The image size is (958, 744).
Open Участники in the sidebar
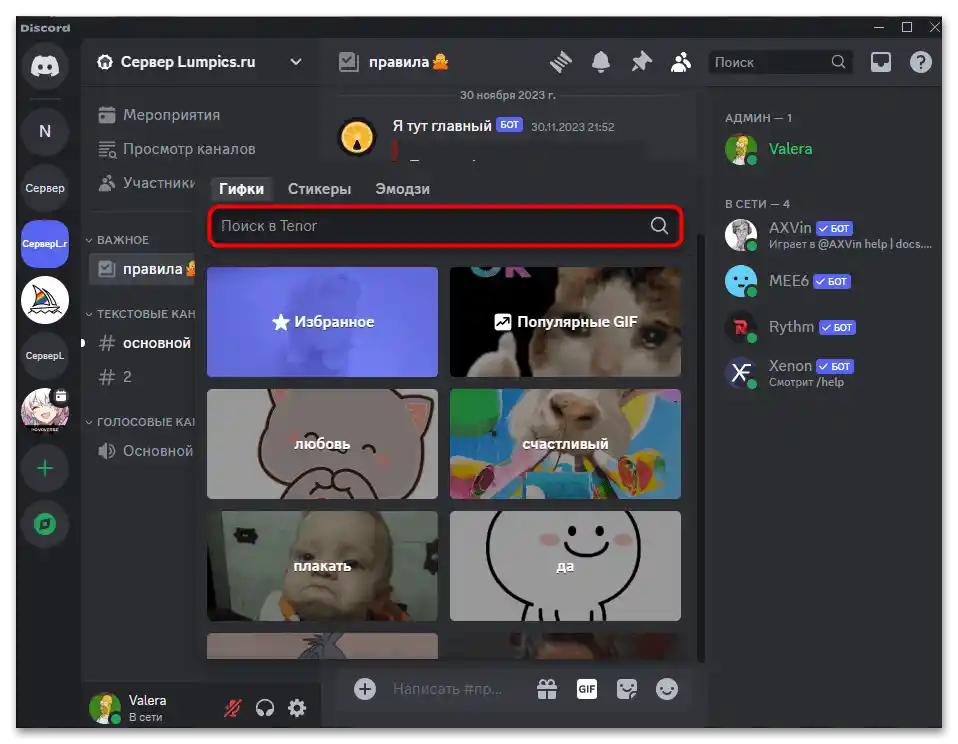pos(145,183)
